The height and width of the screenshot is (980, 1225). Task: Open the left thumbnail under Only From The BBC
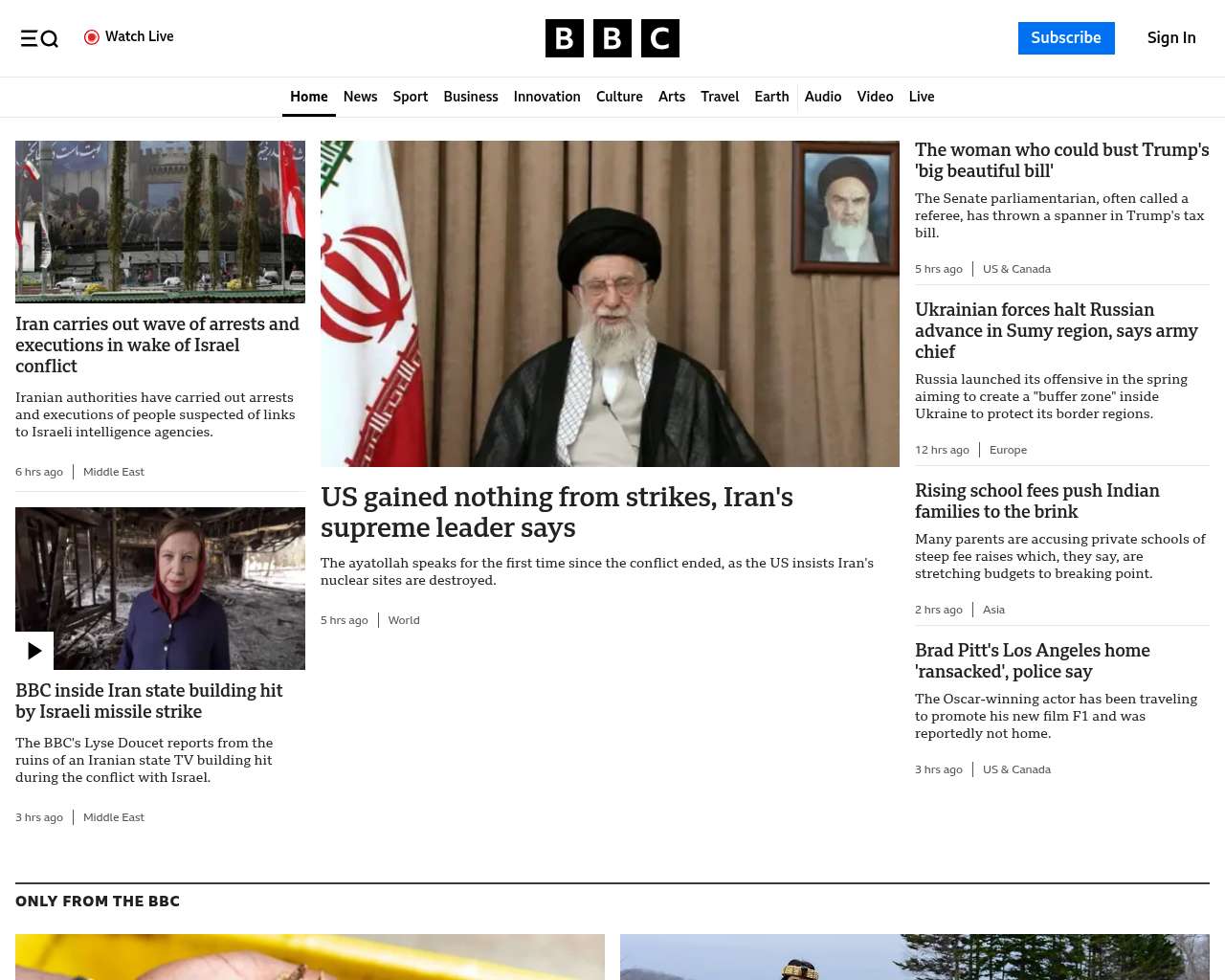pos(310,957)
